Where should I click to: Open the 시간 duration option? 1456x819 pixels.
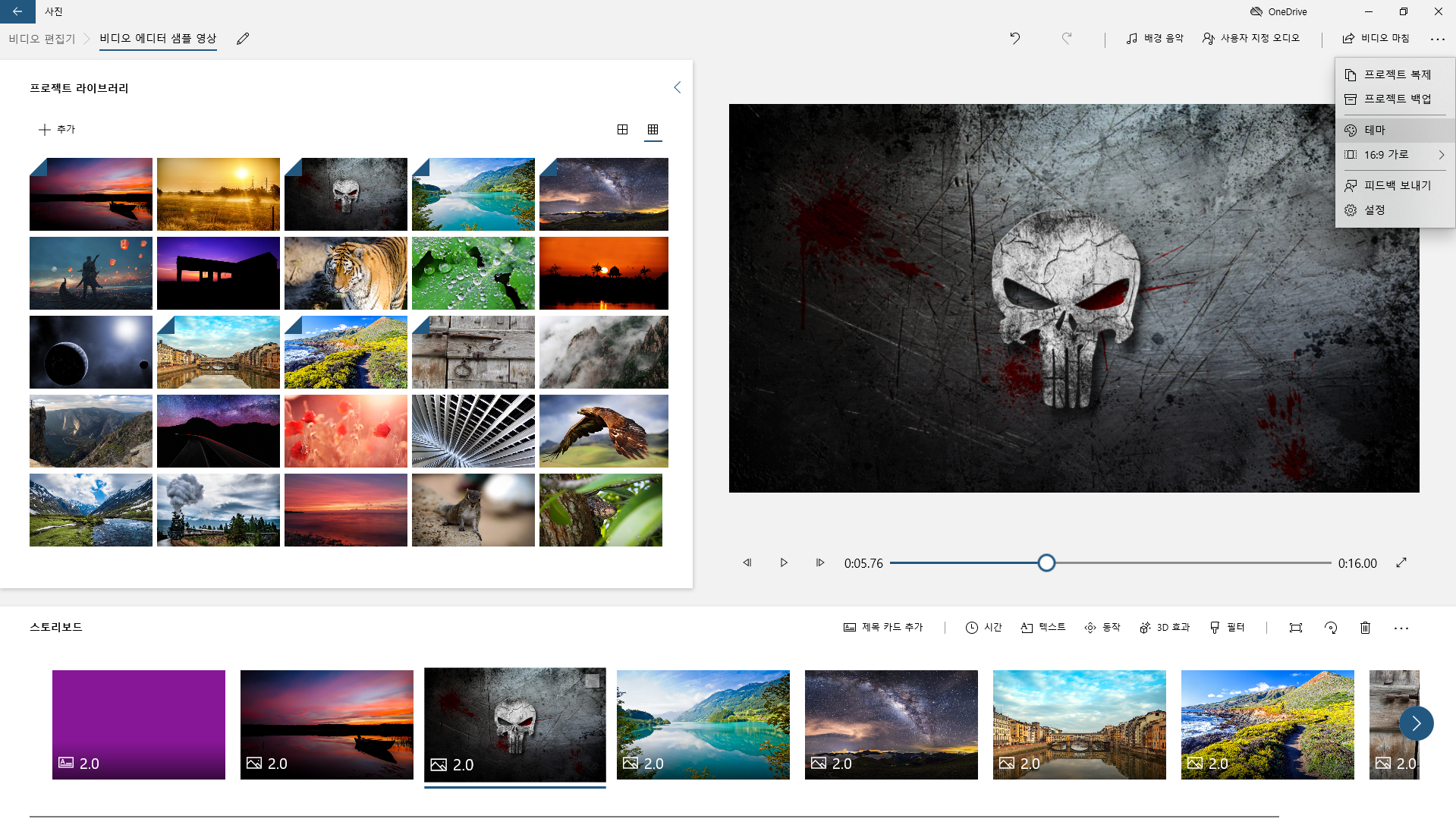tap(983, 627)
